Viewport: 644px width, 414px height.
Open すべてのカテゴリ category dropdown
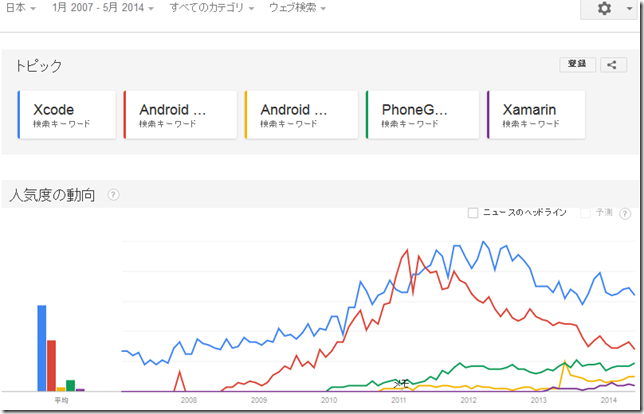(212, 7)
